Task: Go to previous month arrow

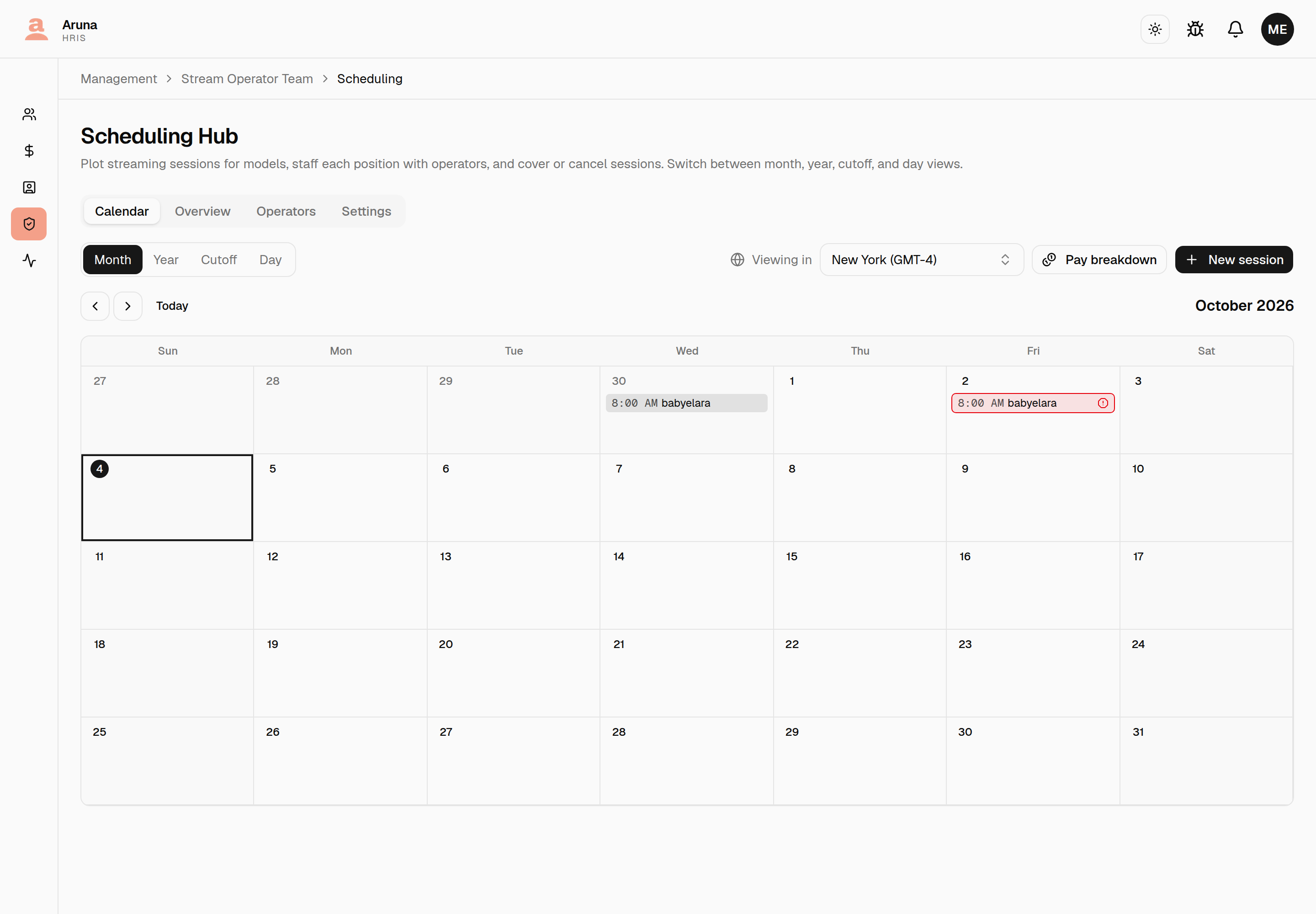Action: (x=95, y=306)
